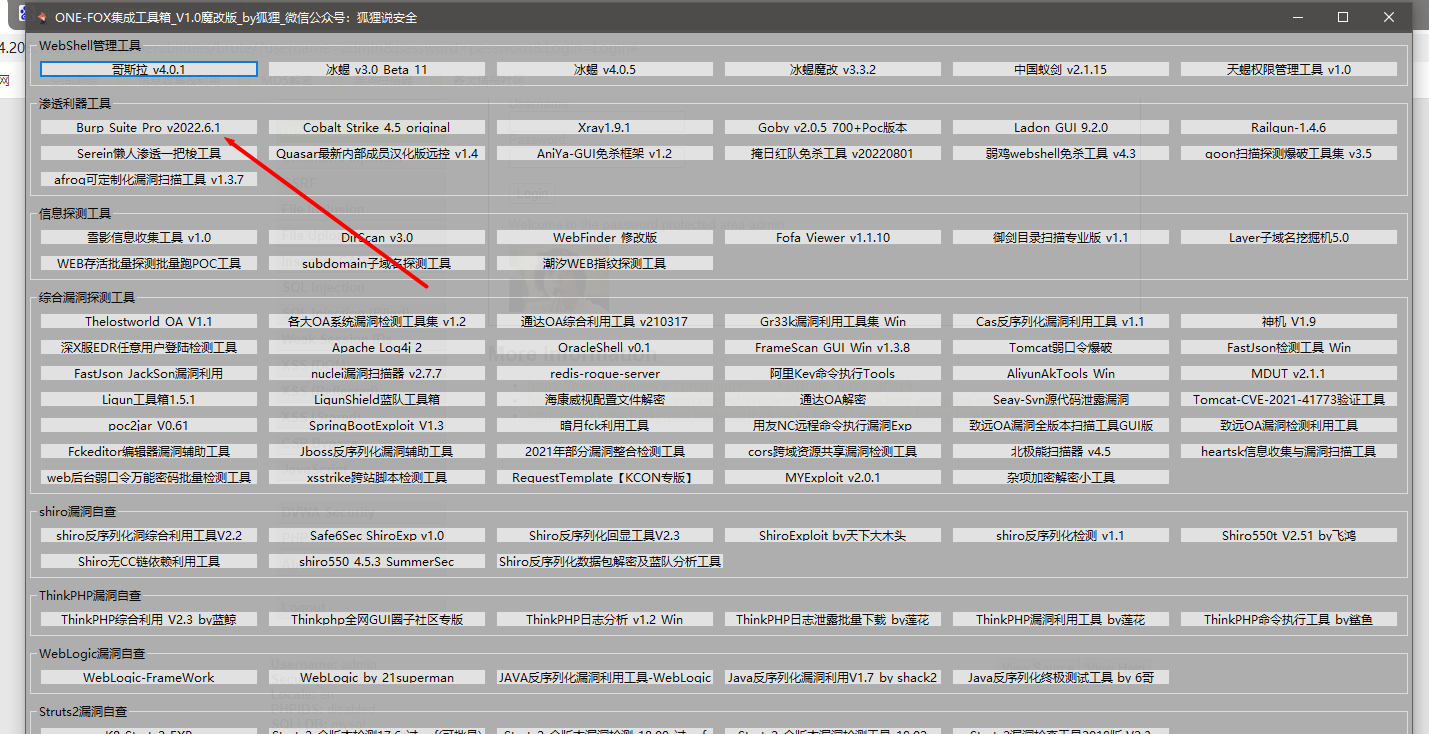This screenshot has height=734, width=1429.
Task: Launch AliyunAkTools Win
Action: pos(1061,374)
